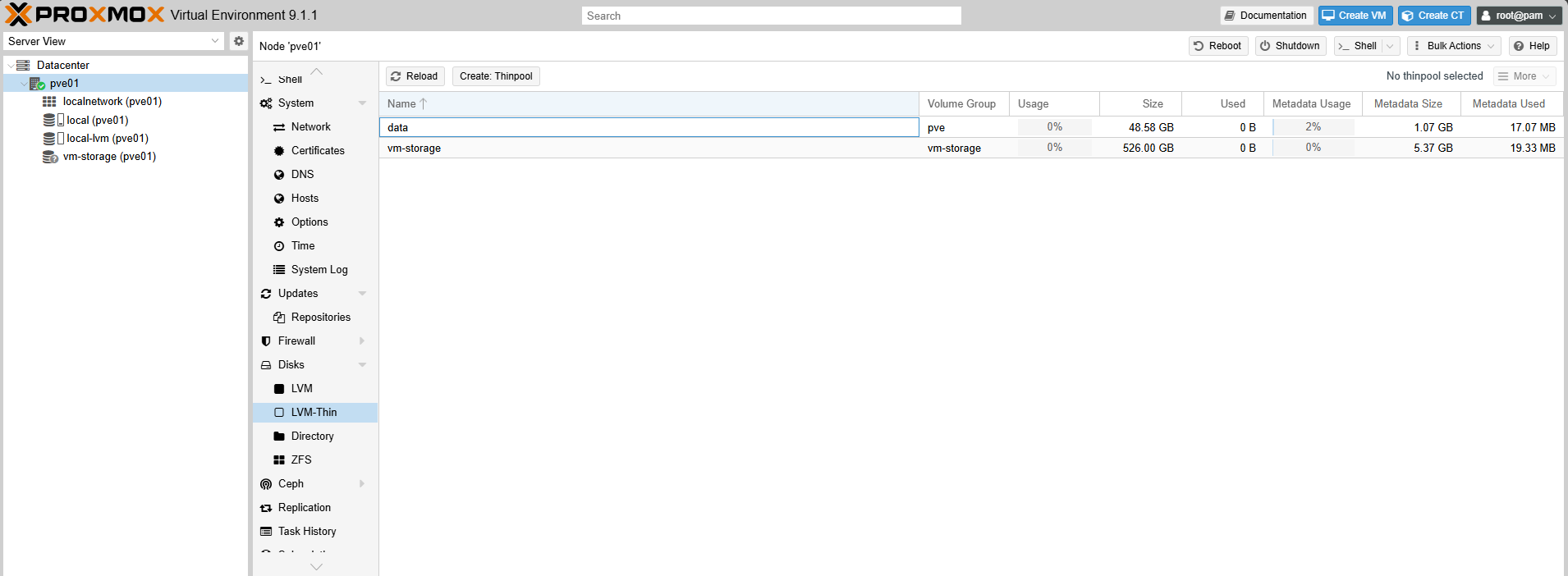
Task: Collapse the Updates section arrow
Action: point(362,294)
